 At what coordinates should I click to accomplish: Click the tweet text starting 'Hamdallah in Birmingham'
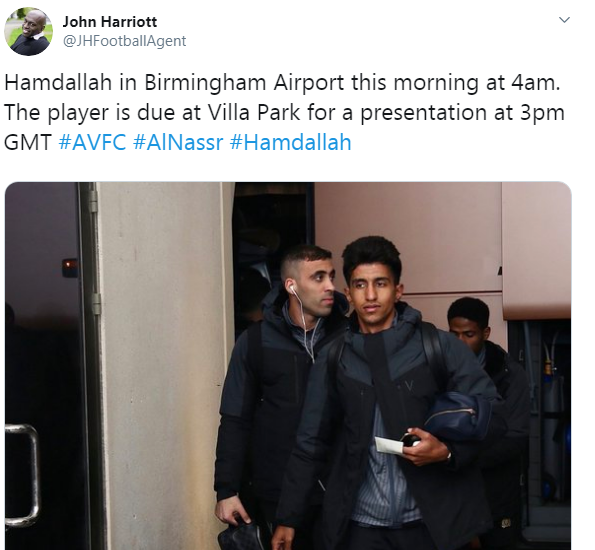point(285,112)
